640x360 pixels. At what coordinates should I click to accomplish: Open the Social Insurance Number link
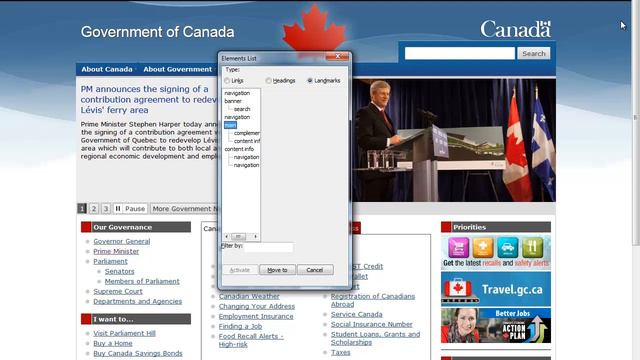pyautogui.click(x=371, y=324)
